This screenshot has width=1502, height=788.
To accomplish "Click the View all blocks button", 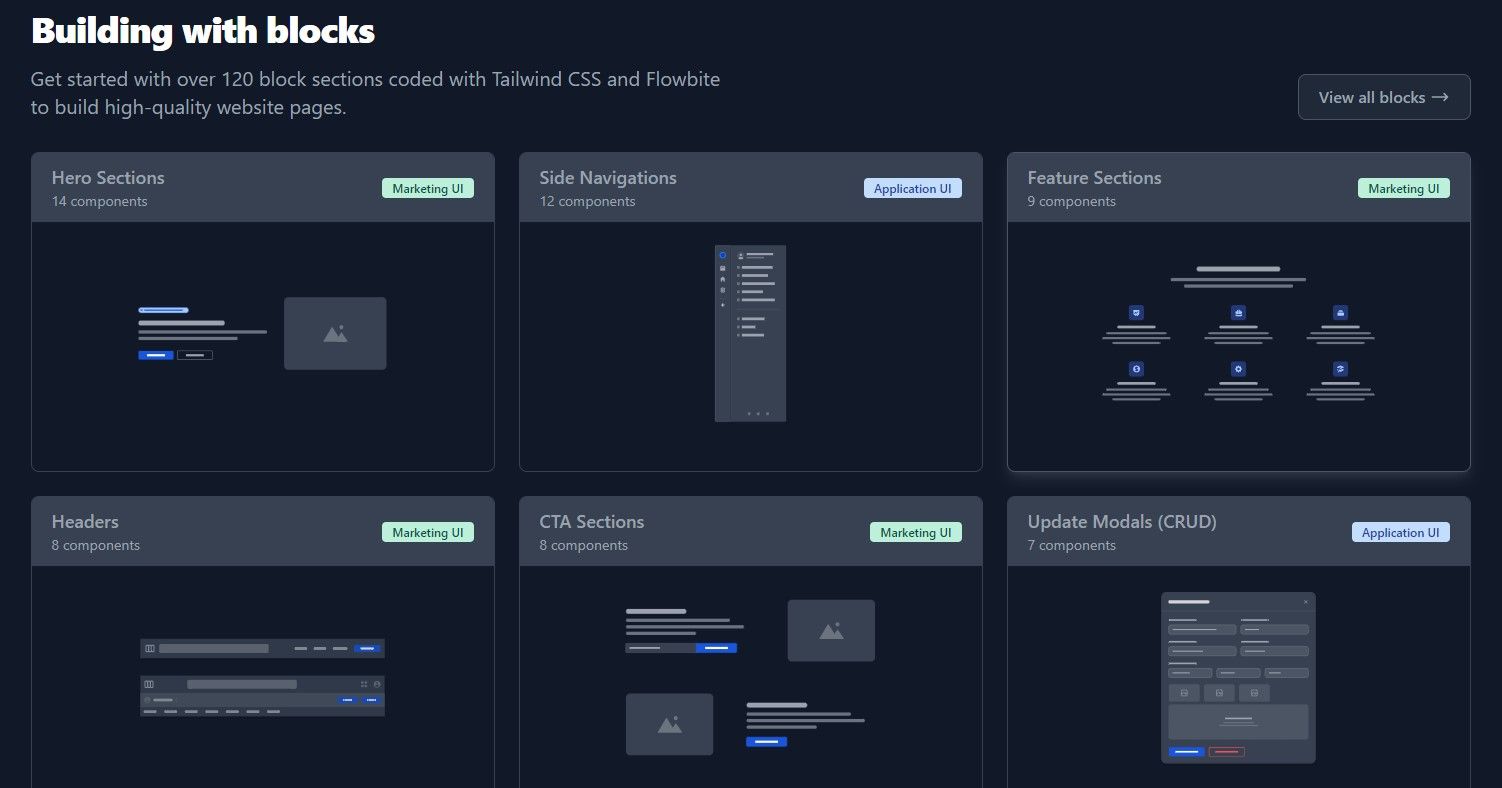I will (x=1383, y=97).
